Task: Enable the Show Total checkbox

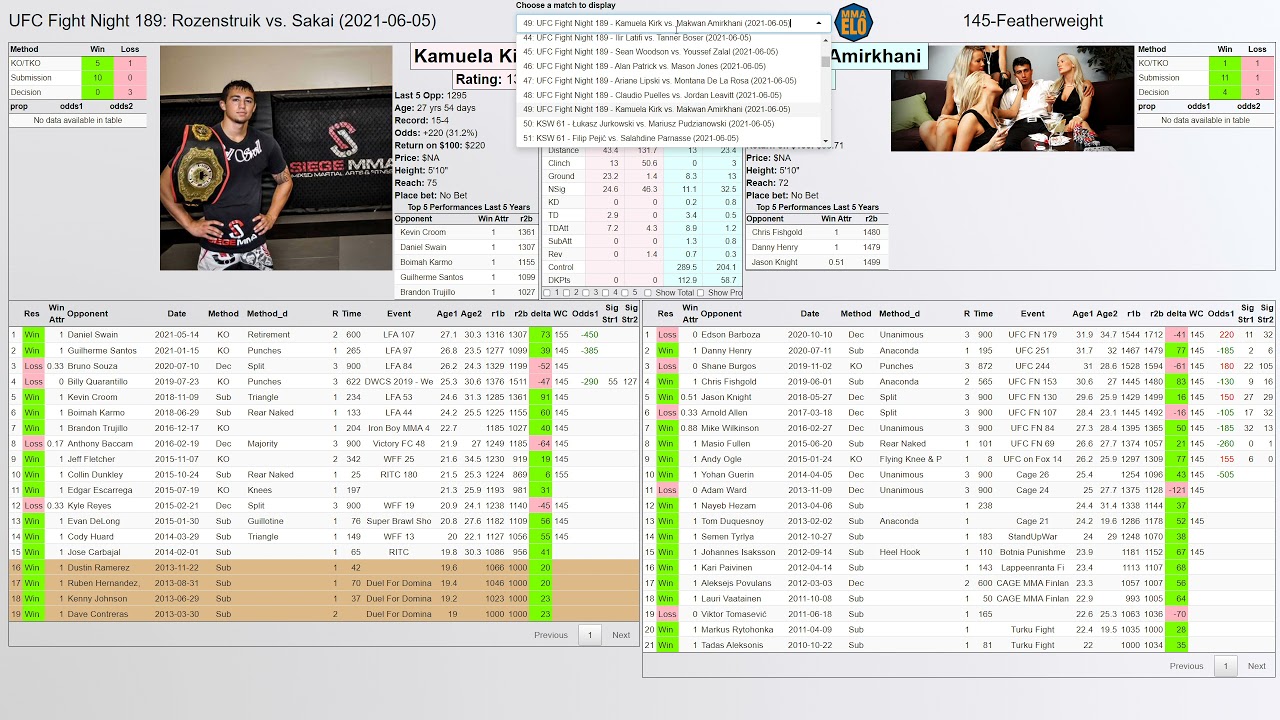Action: 648,293
